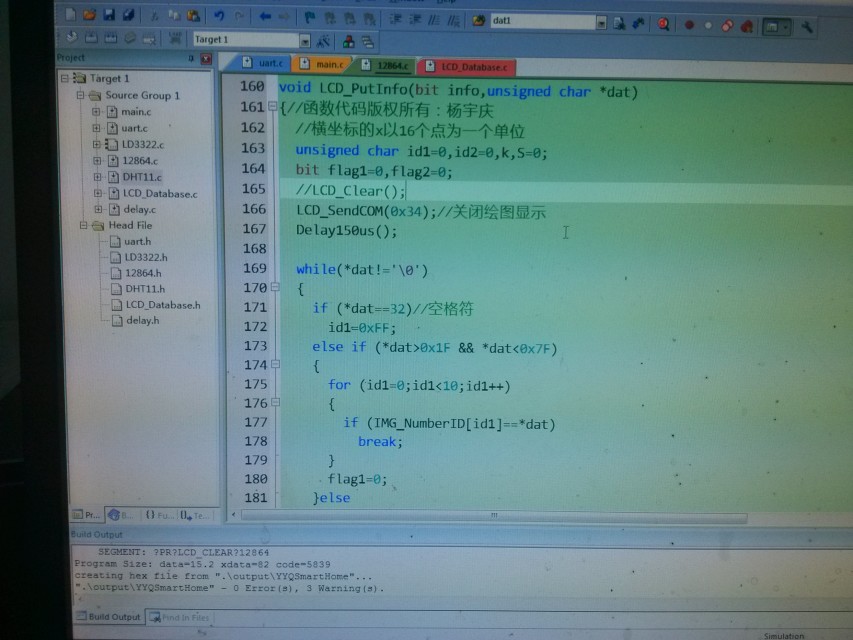Screen dimensions: 853x640
Task: Expand the dat1 search combo box
Action: pyautogui.click(x=601, y=22)
